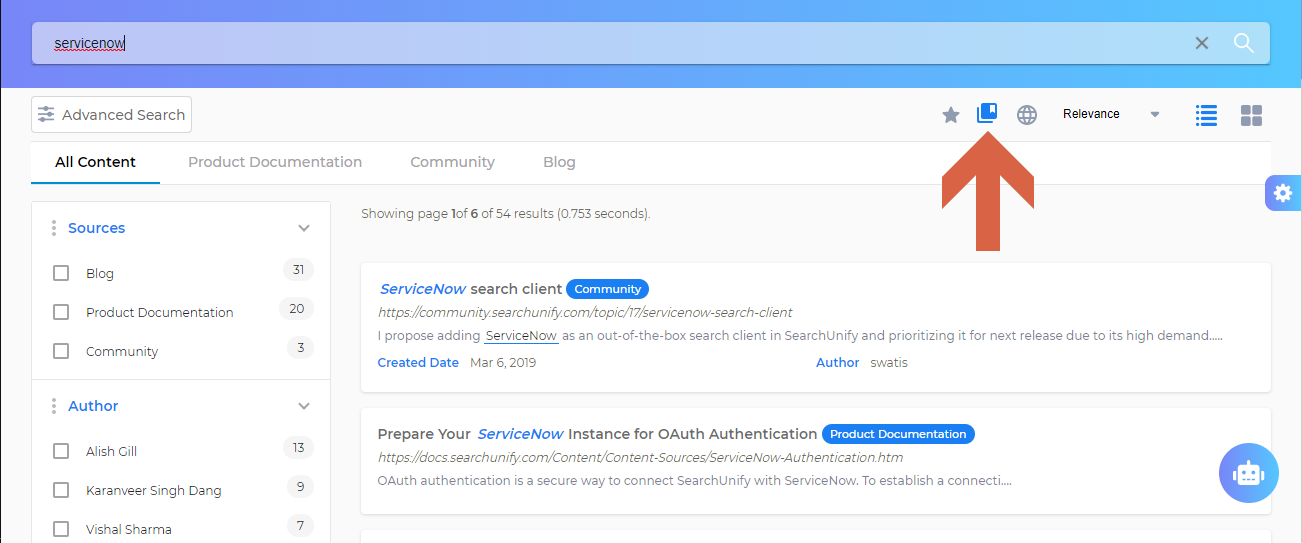This screenshot has width=1302, height=543.
Task: Click the magnifier search icon
Action: point(1243,43)
